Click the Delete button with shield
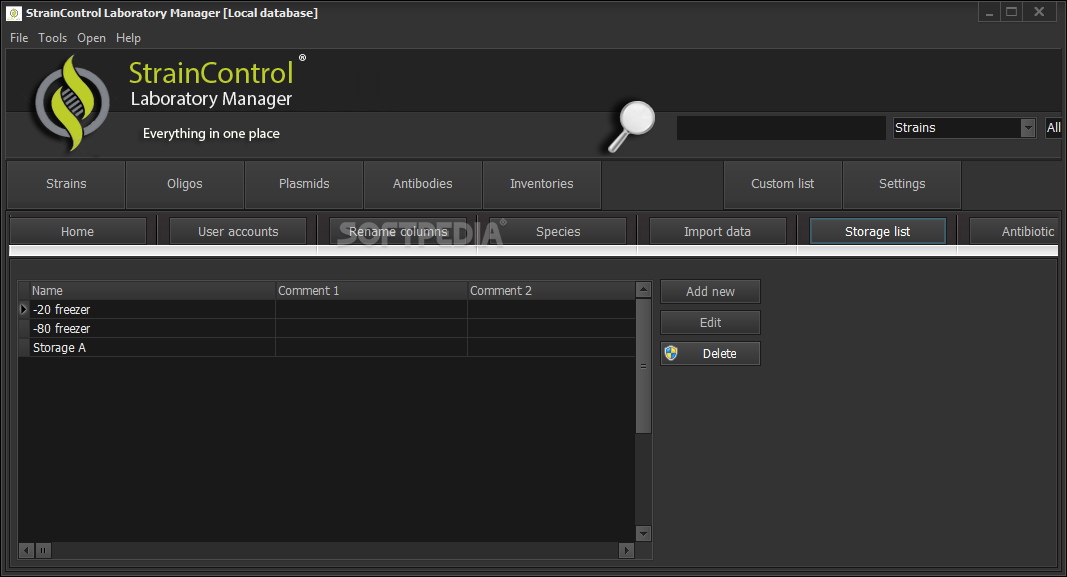This screenshot has width=1067, height=577. (710, 354)
